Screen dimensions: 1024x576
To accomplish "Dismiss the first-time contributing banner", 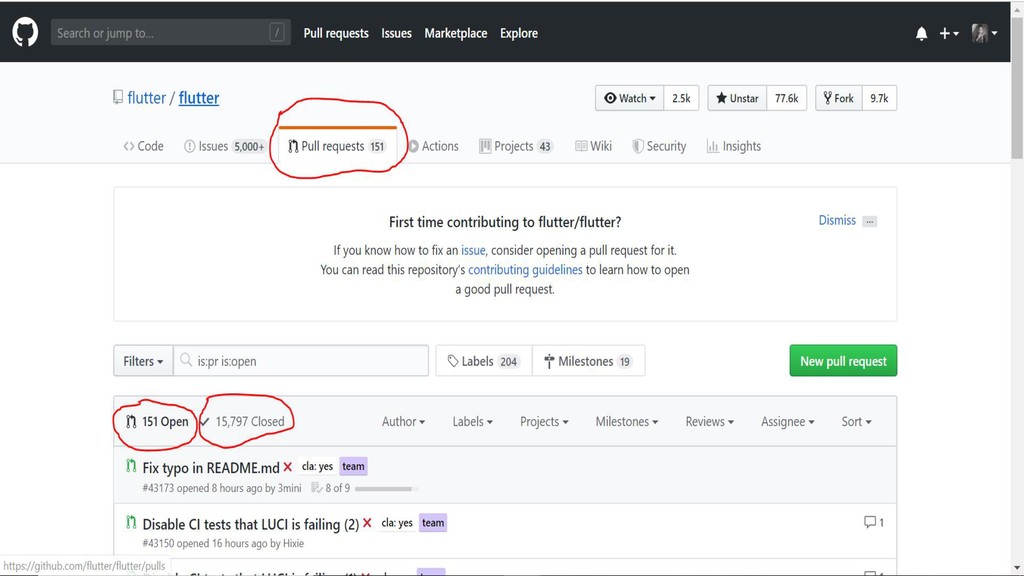I will [837, 220].
